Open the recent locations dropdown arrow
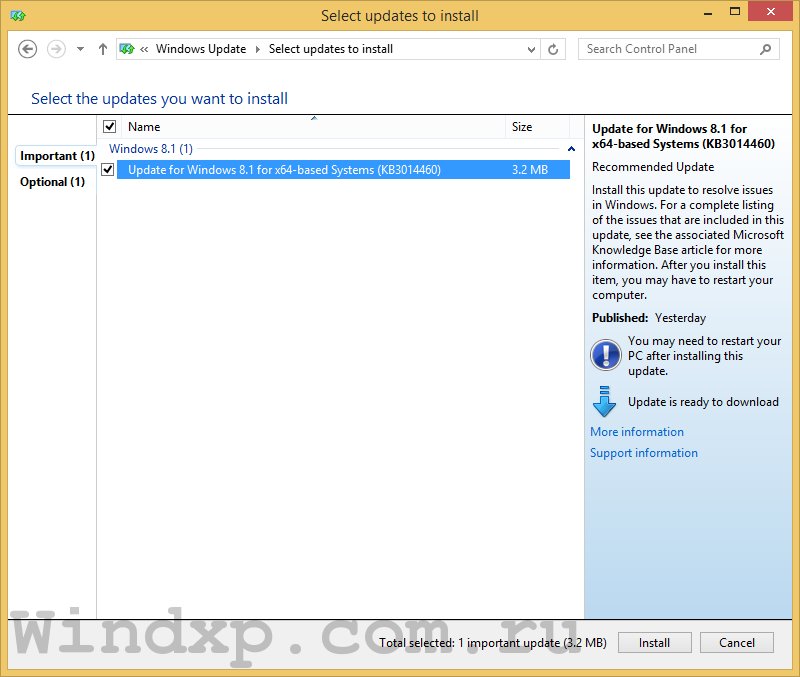The width and height of the screenshot is (800, 677). [x=80, y=49]
